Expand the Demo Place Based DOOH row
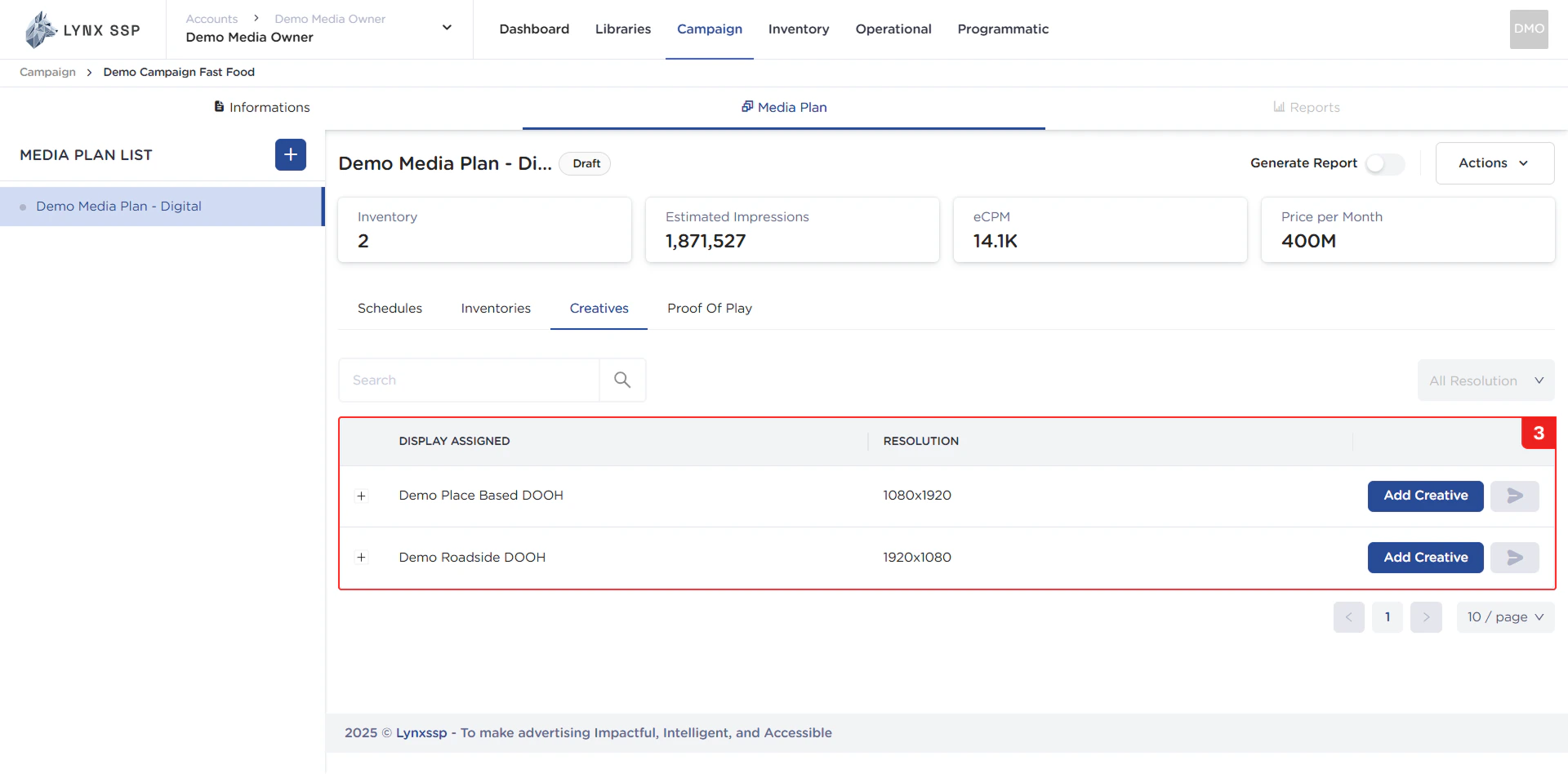 361,496
